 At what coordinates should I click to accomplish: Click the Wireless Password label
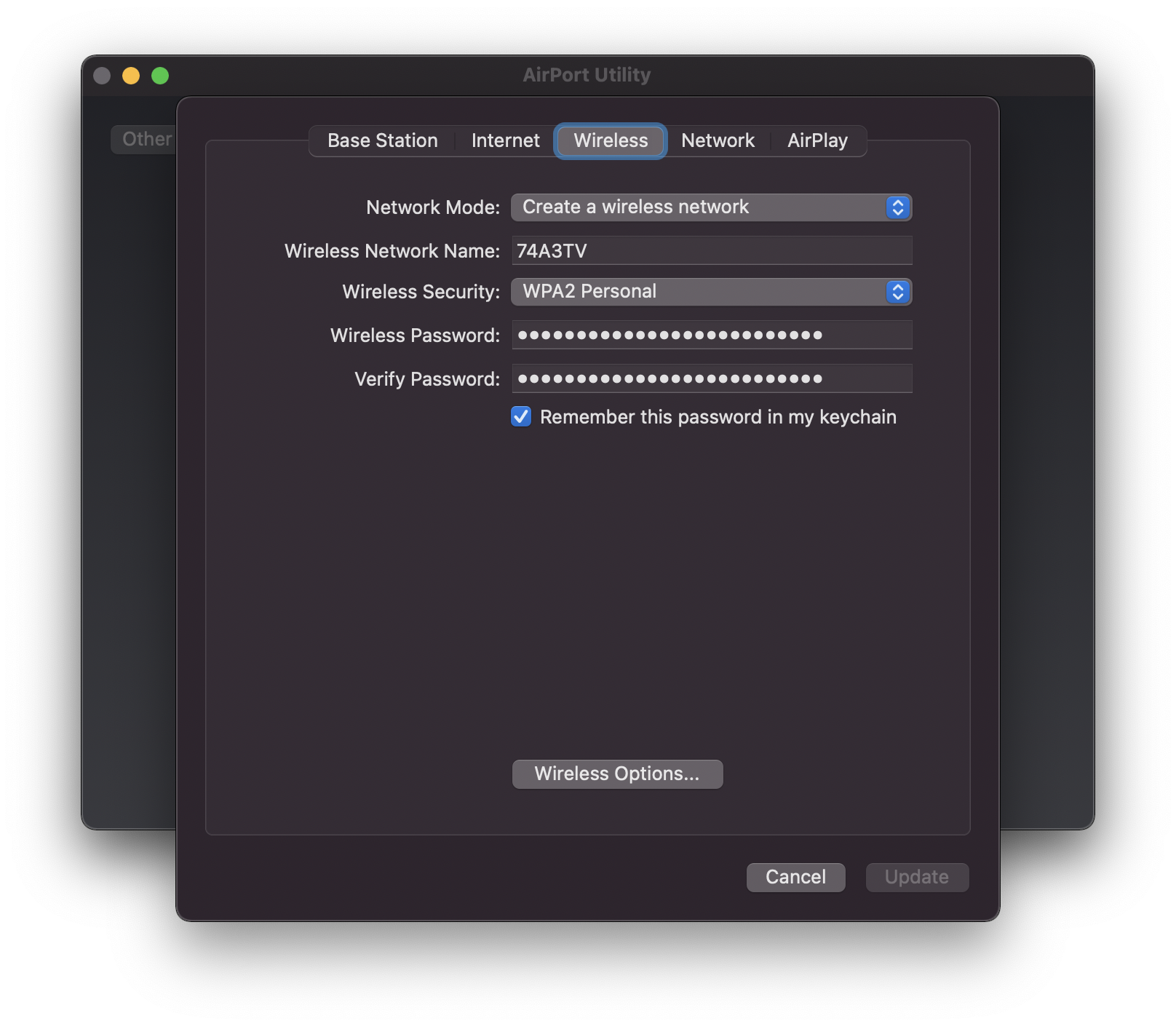(415, 335)
